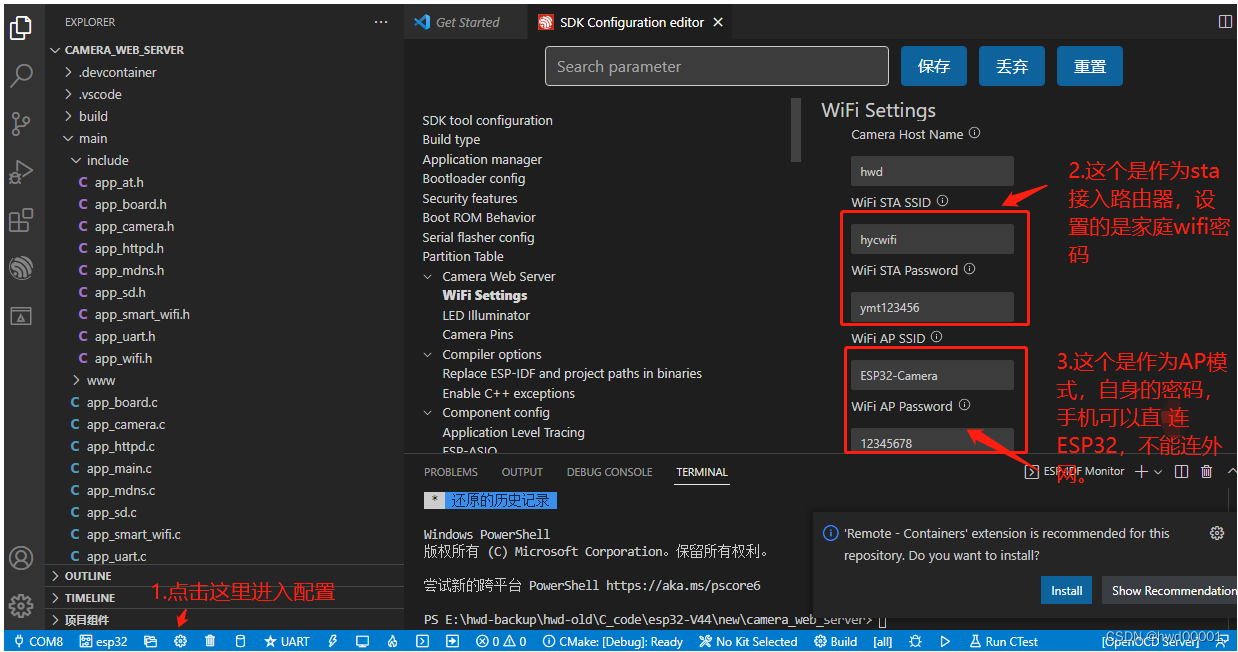Viewport: 1238px width, 652px height.
Task: Click the 重置 reset button
Action: click(x=1090, y=66)
